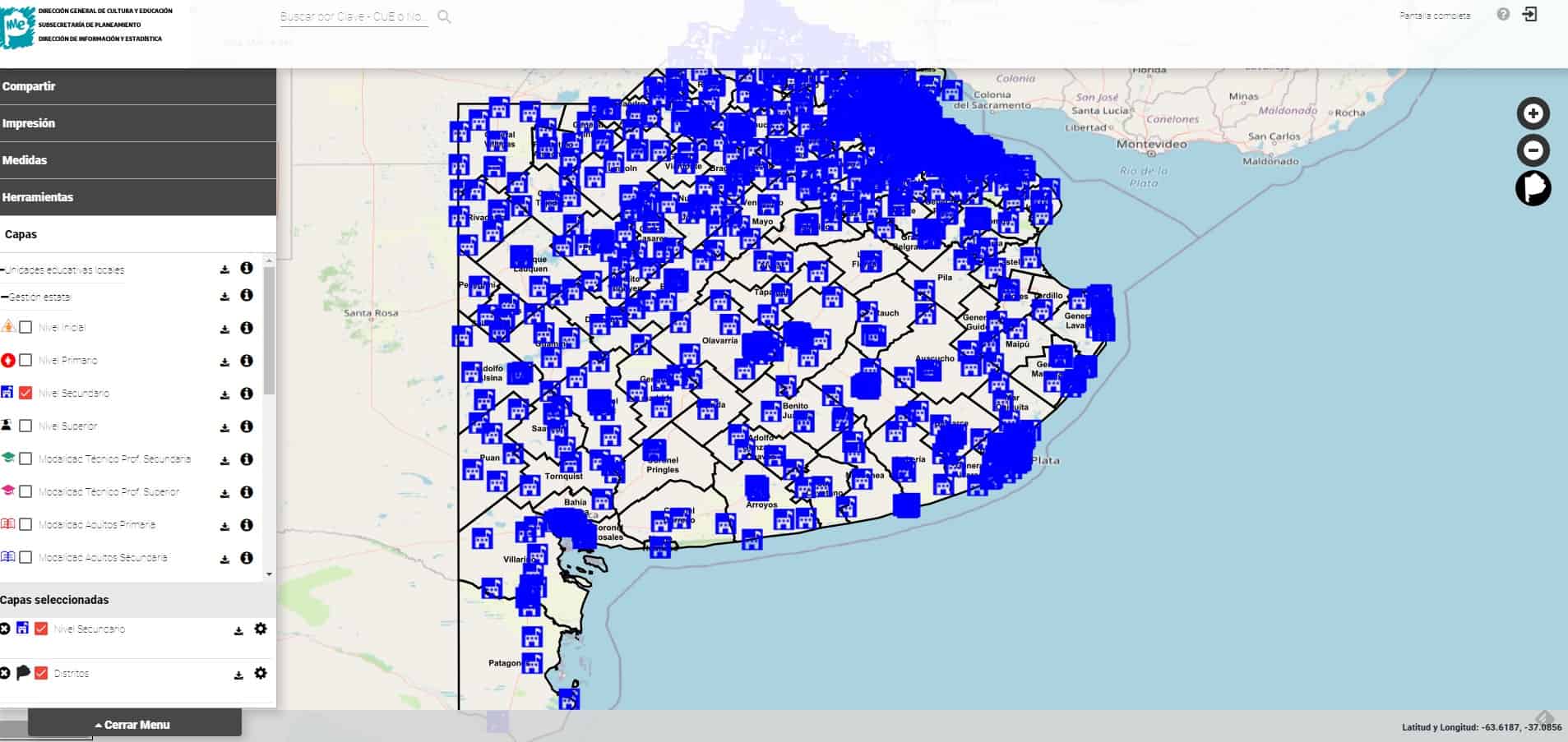Zoom out with the minus map button
The image size is (1568, 742).
1533,150
